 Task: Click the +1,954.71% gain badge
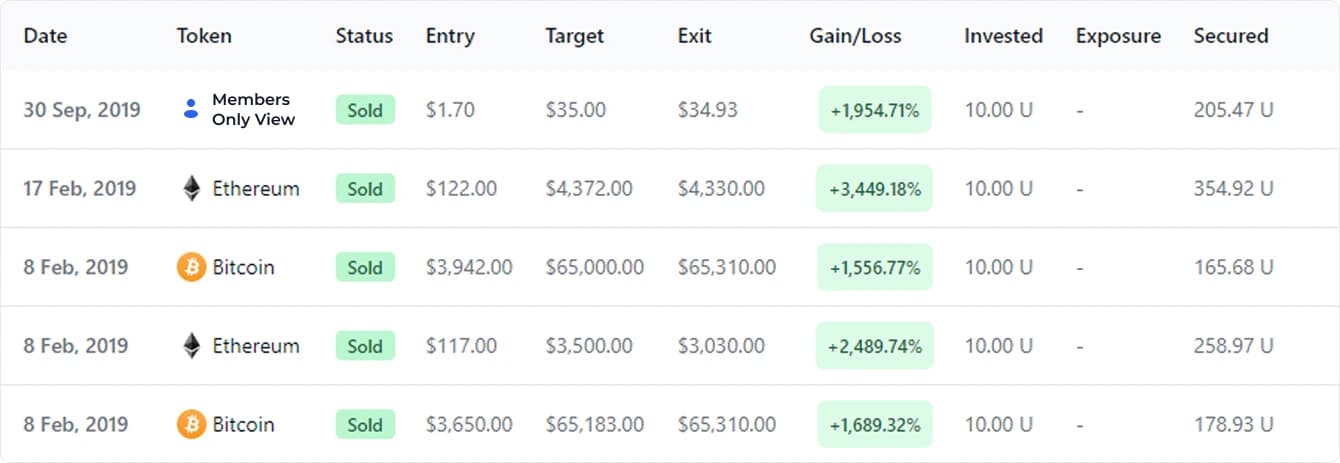pyautogui.click(x=875, y=110)
